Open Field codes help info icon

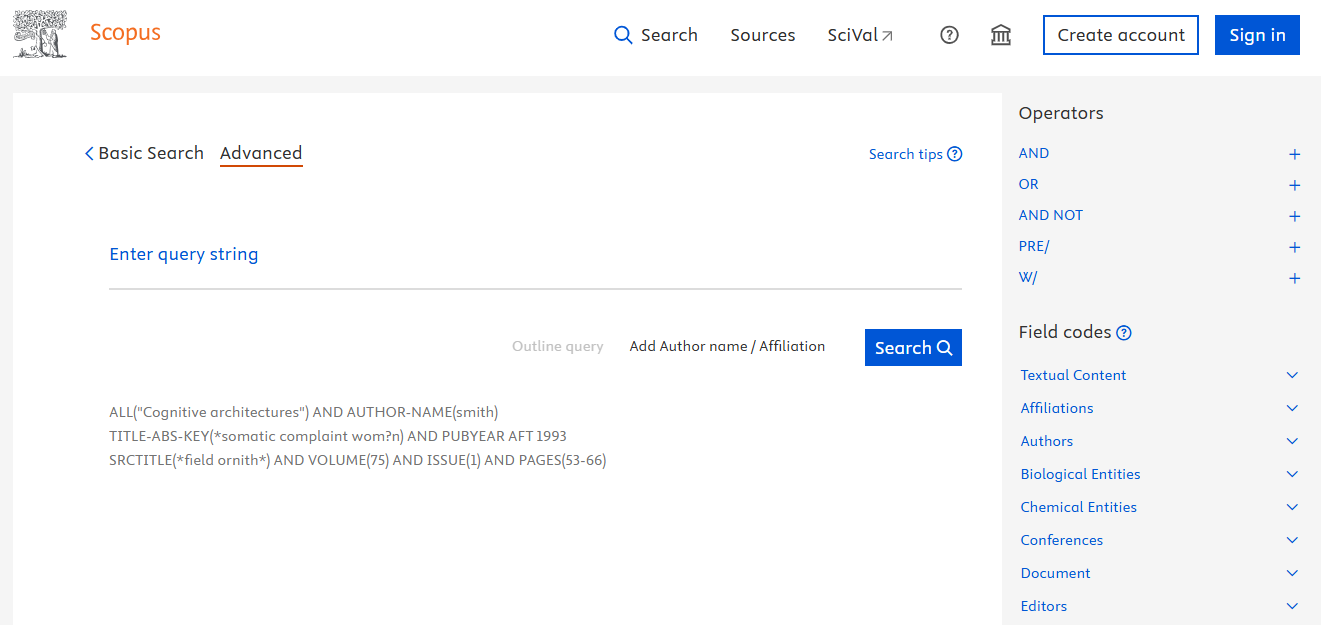pyautogui.click(x=1124, y=333)
